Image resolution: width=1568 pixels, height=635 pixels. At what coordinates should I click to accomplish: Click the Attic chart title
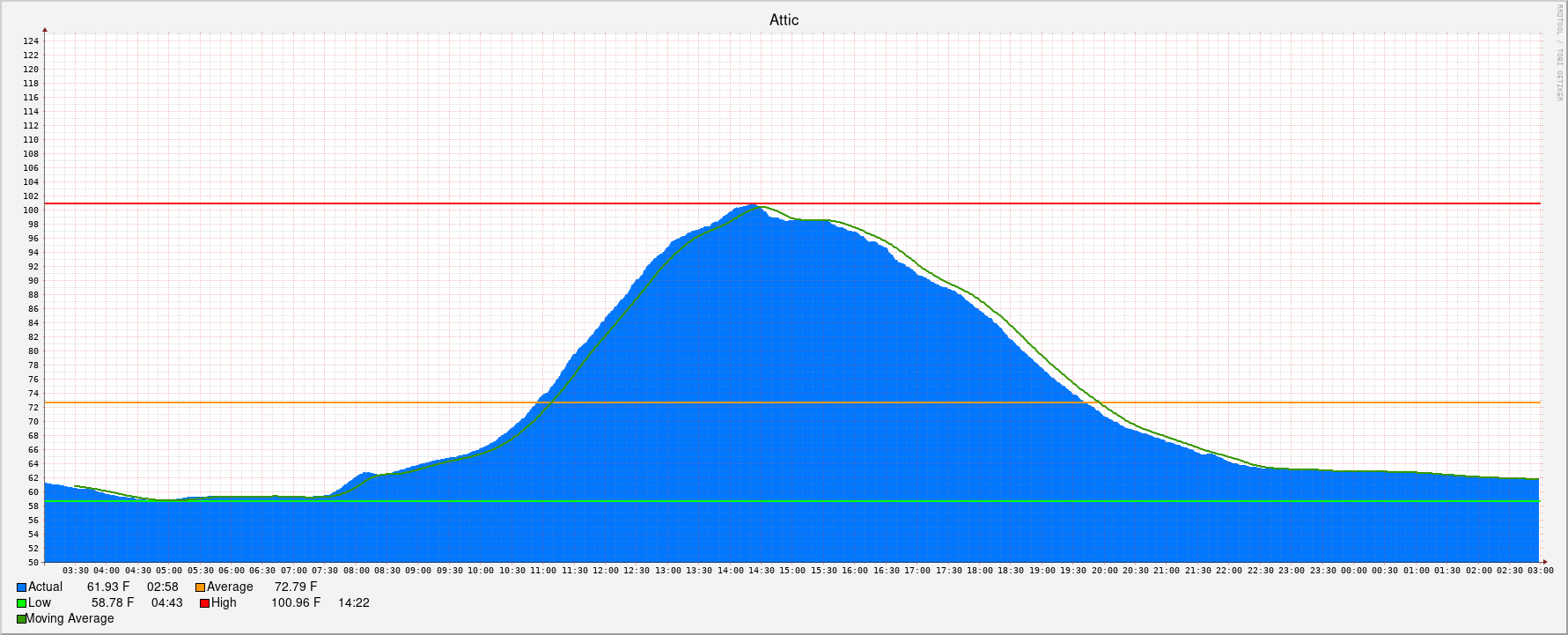(784, 20)
